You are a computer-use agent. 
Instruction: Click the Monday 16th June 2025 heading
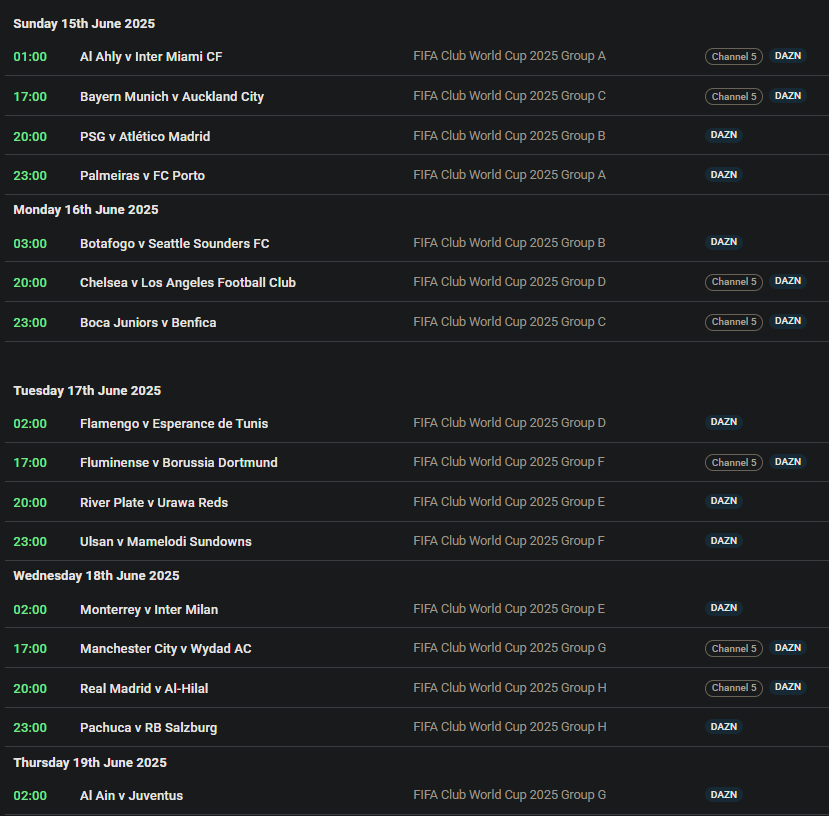(86, 210)
